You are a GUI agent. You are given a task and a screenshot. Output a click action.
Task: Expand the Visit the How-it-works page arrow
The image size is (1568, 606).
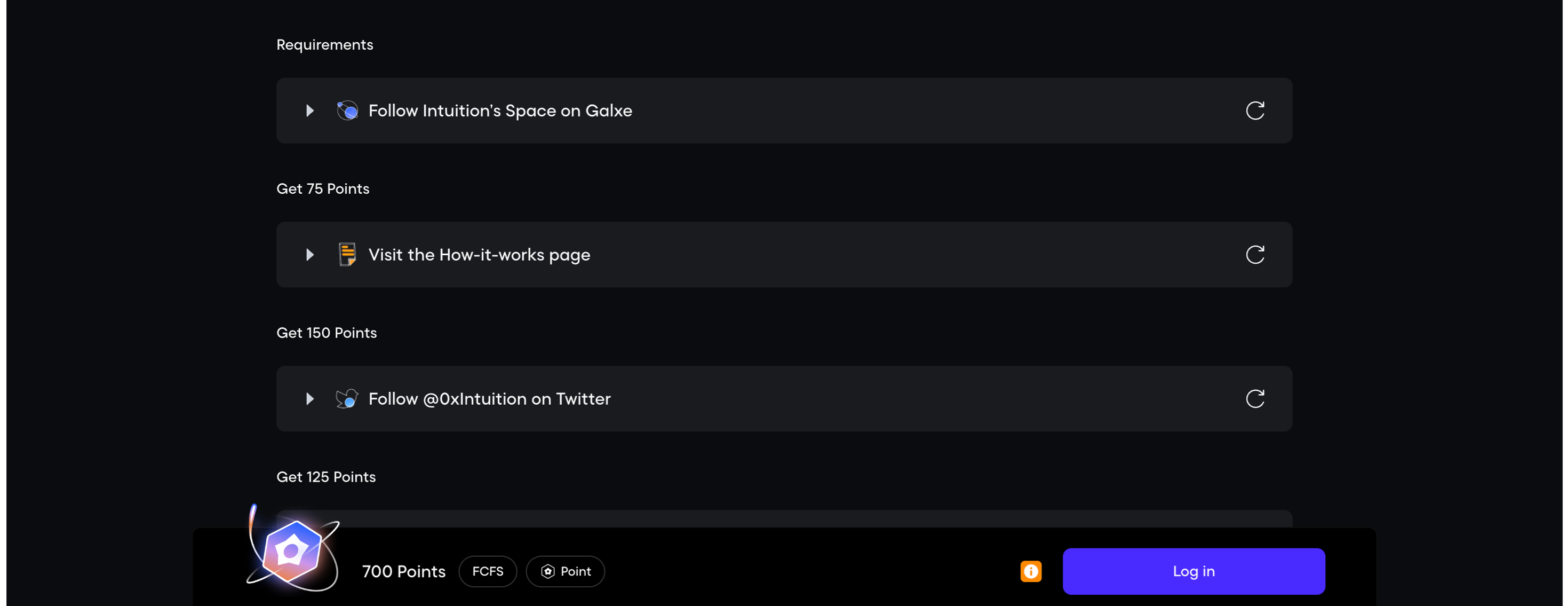(310, 255)
